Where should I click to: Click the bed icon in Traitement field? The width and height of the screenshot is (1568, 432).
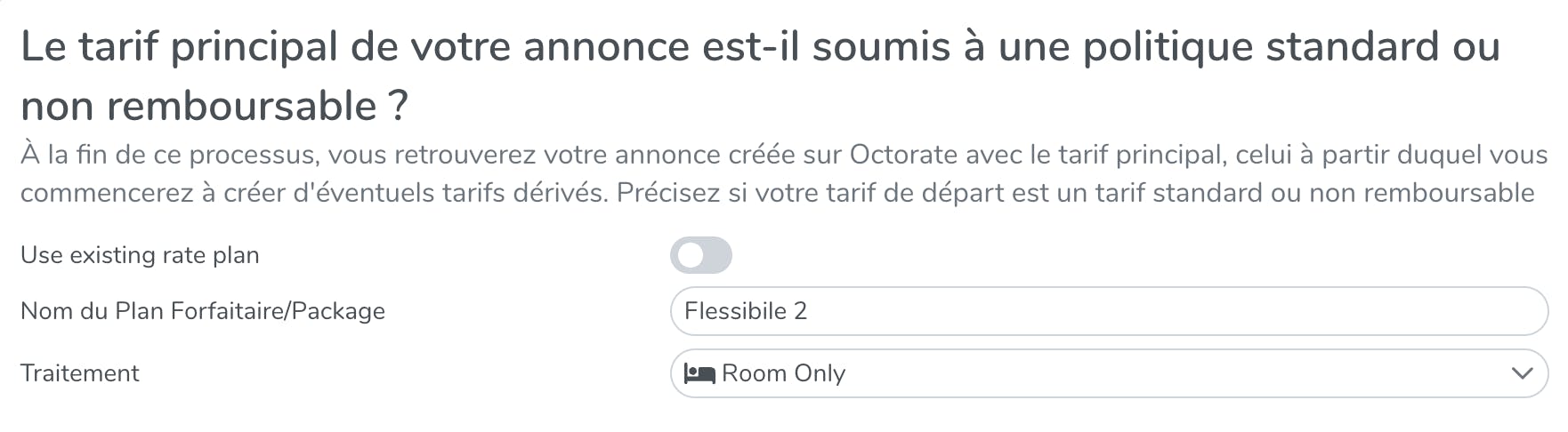pos(699,374)
